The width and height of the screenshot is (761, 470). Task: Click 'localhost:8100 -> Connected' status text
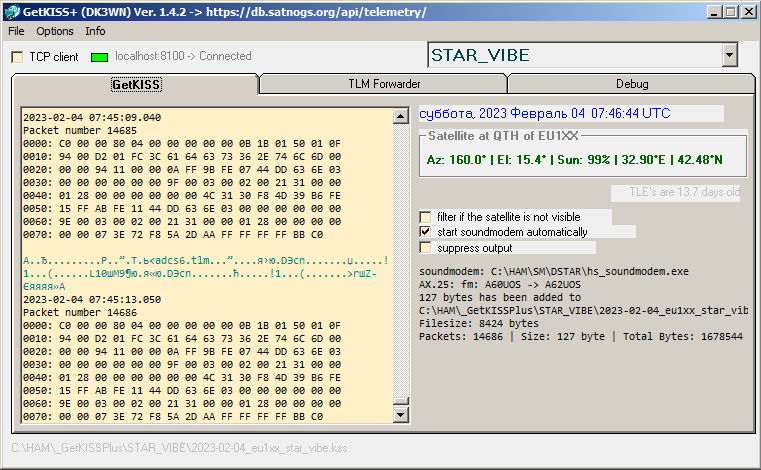tap(183, 56)
